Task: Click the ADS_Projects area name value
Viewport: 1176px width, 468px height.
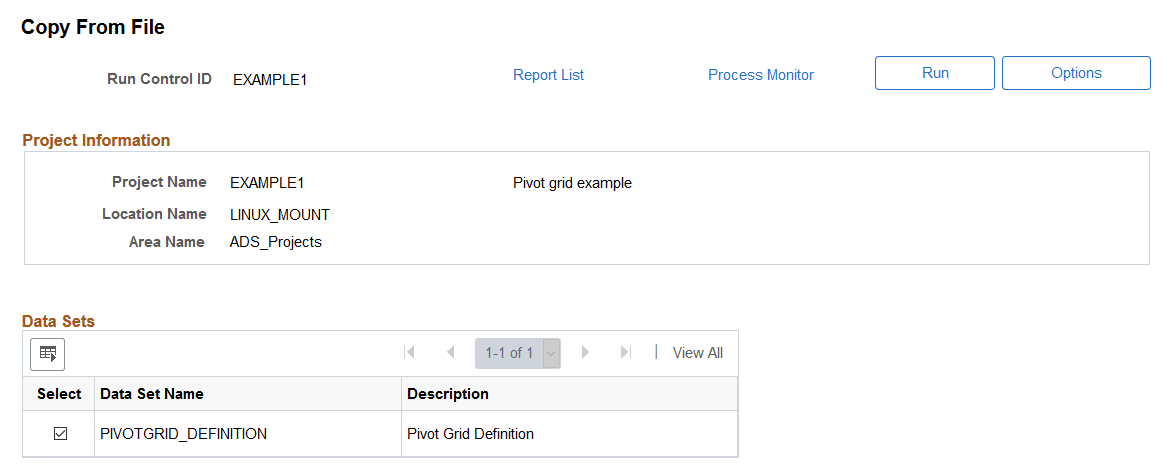Action: click(275, 242)
